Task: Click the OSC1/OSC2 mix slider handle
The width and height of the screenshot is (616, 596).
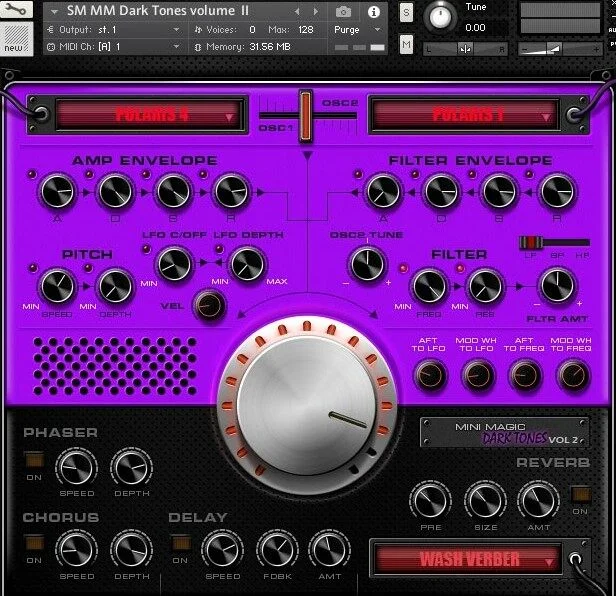Action: pyautogui.click(x=305, y=116)
